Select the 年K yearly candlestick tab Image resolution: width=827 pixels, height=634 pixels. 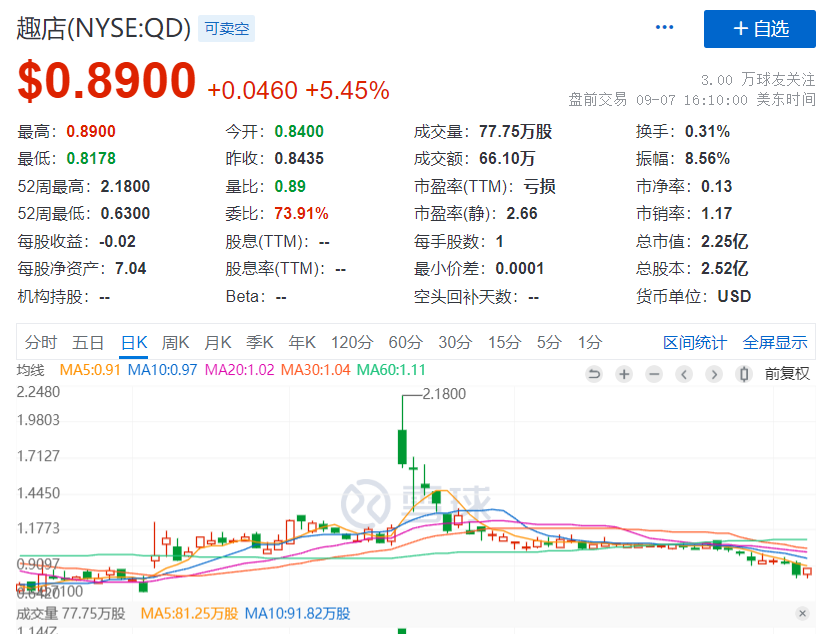pyautogui.click(x=302, y=342)
